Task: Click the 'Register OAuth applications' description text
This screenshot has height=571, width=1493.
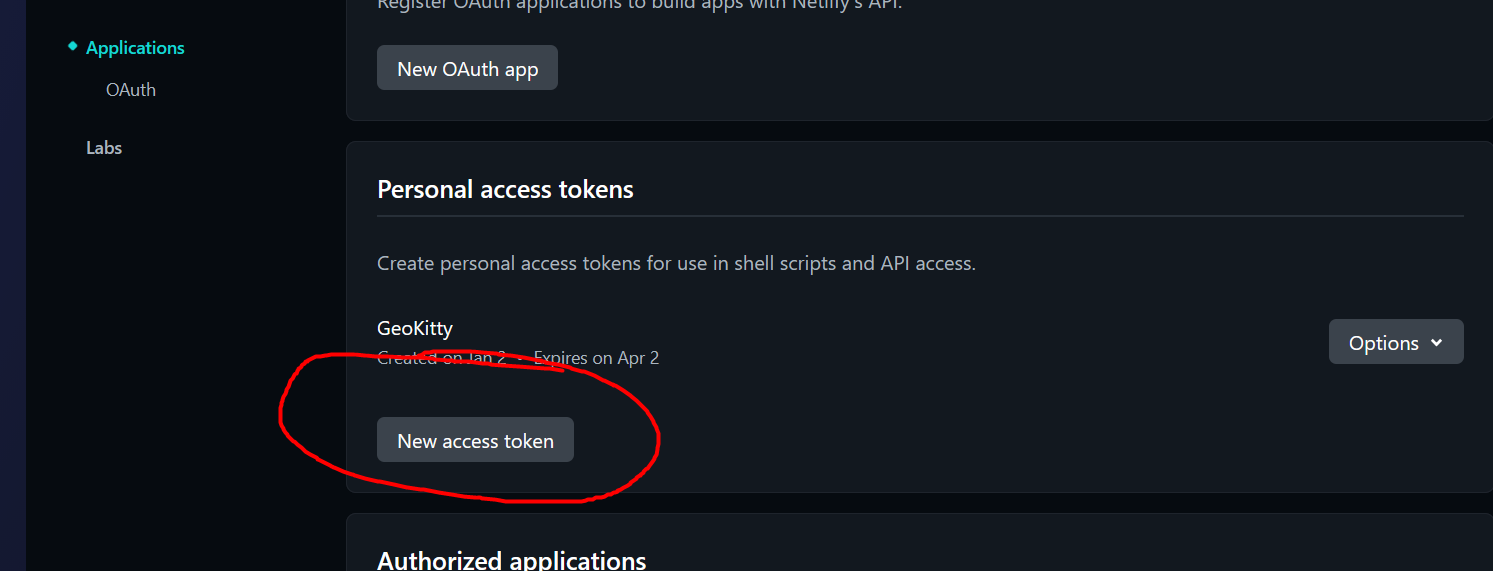Action: pos(640,5)
